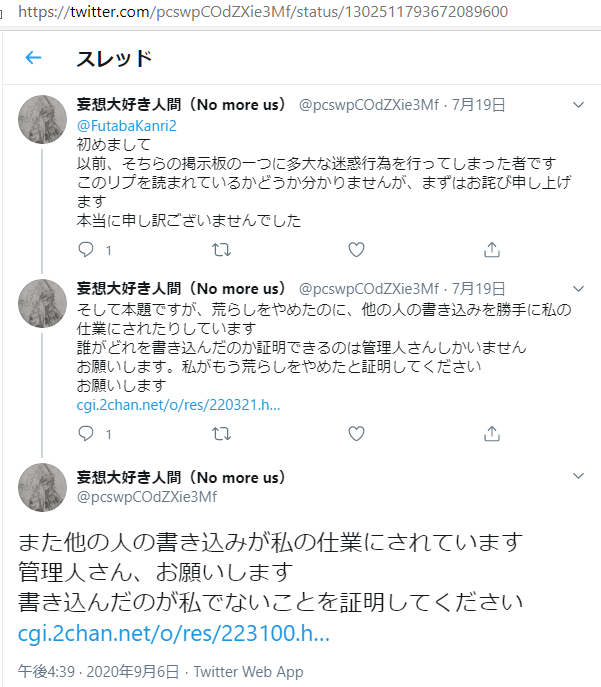601x687 pixels.
Task: Open the main tweet author's avatar
Action: coord(43,487)
